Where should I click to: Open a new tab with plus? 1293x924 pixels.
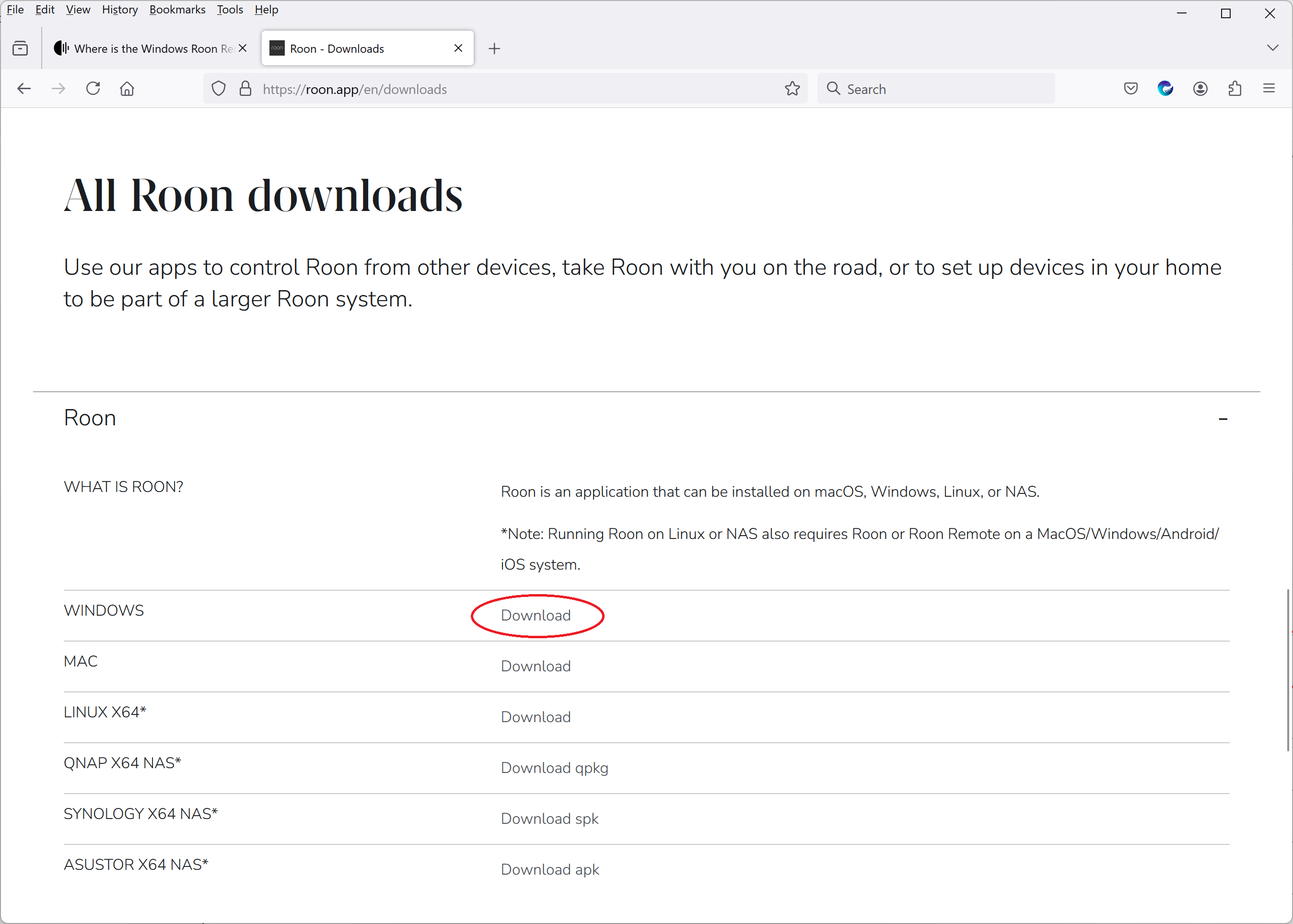point(494,48)
